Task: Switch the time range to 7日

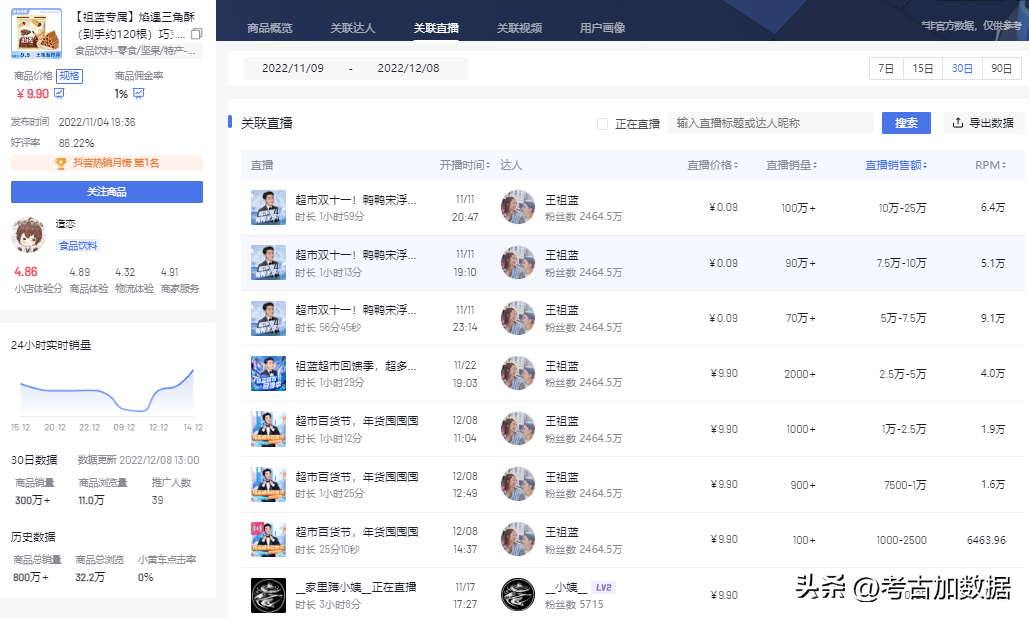Action: [x=884, y=68]
